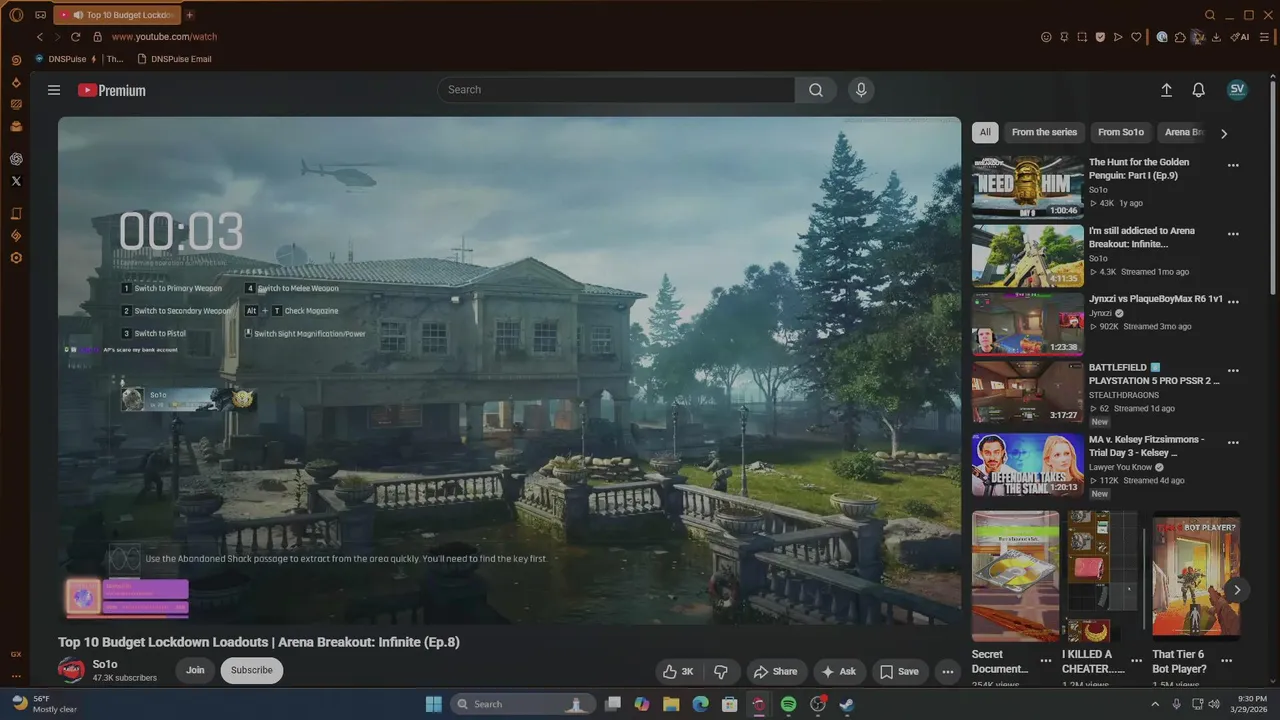This screenshot has width=1280, height=720.
Task: Open the emoji picker toolbar icon
Action: point(1046,37)
